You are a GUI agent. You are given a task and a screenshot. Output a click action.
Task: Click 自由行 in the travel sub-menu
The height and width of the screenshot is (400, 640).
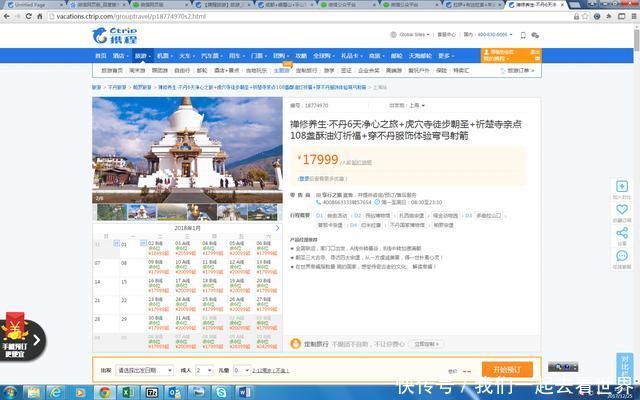click(x=182, y=71)
